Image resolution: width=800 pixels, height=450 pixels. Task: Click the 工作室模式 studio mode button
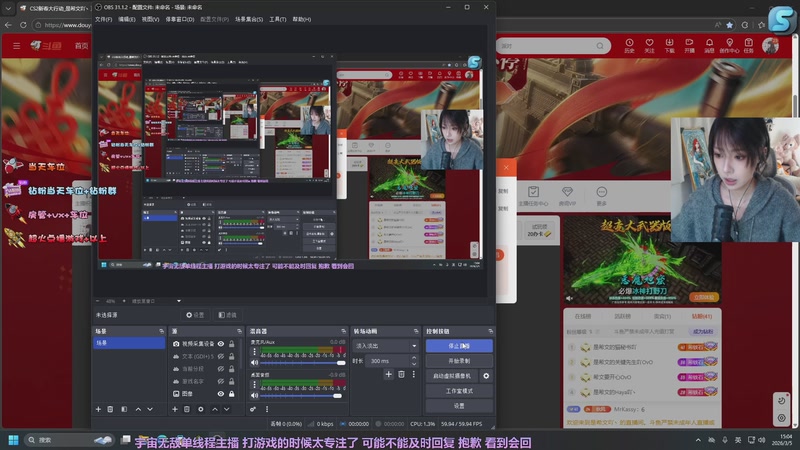pos(459,391)
